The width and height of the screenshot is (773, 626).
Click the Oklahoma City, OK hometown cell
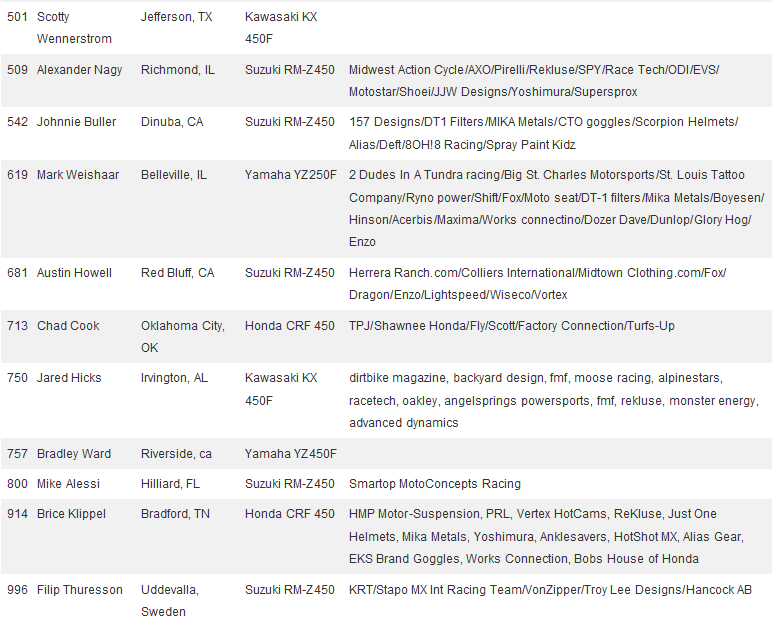pyautogui.click(x=182, y=336)
